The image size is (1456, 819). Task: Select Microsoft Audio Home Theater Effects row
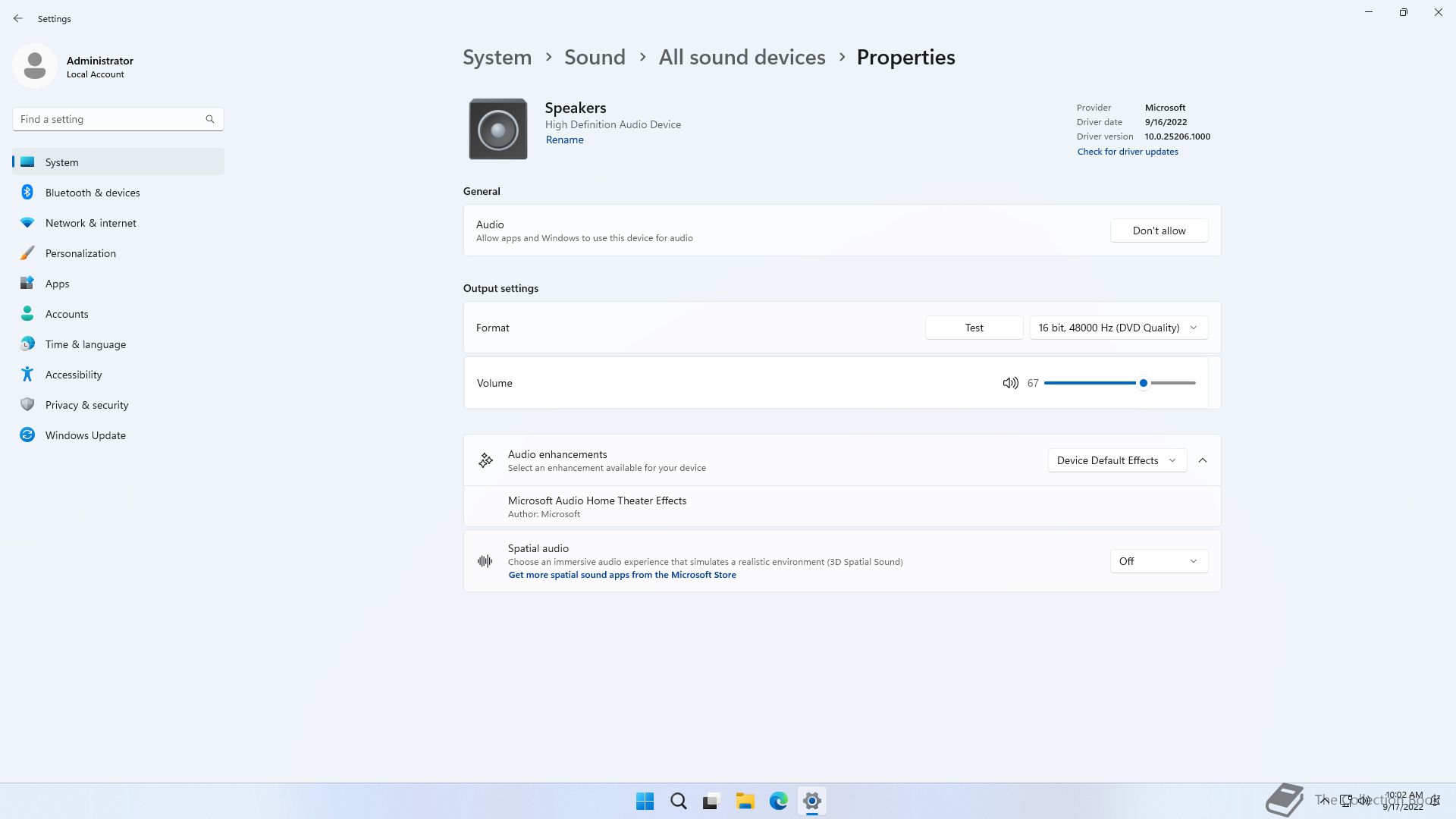(842, 507)
